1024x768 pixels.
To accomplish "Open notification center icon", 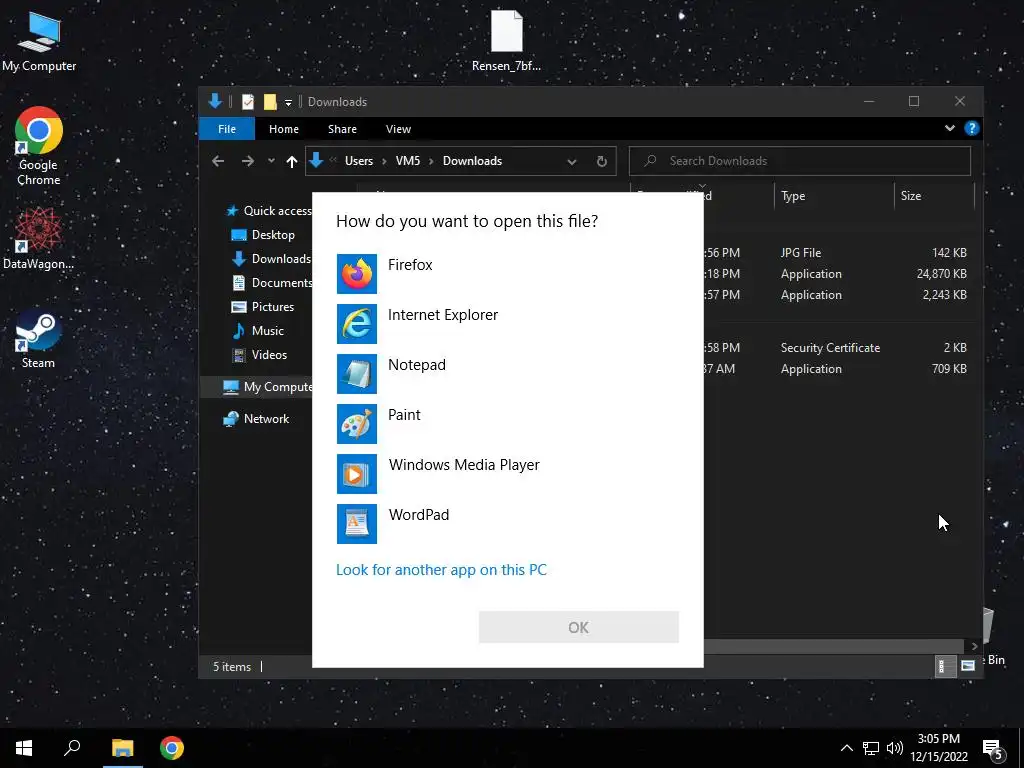I will pyautogui.click(x=993, y=749).
